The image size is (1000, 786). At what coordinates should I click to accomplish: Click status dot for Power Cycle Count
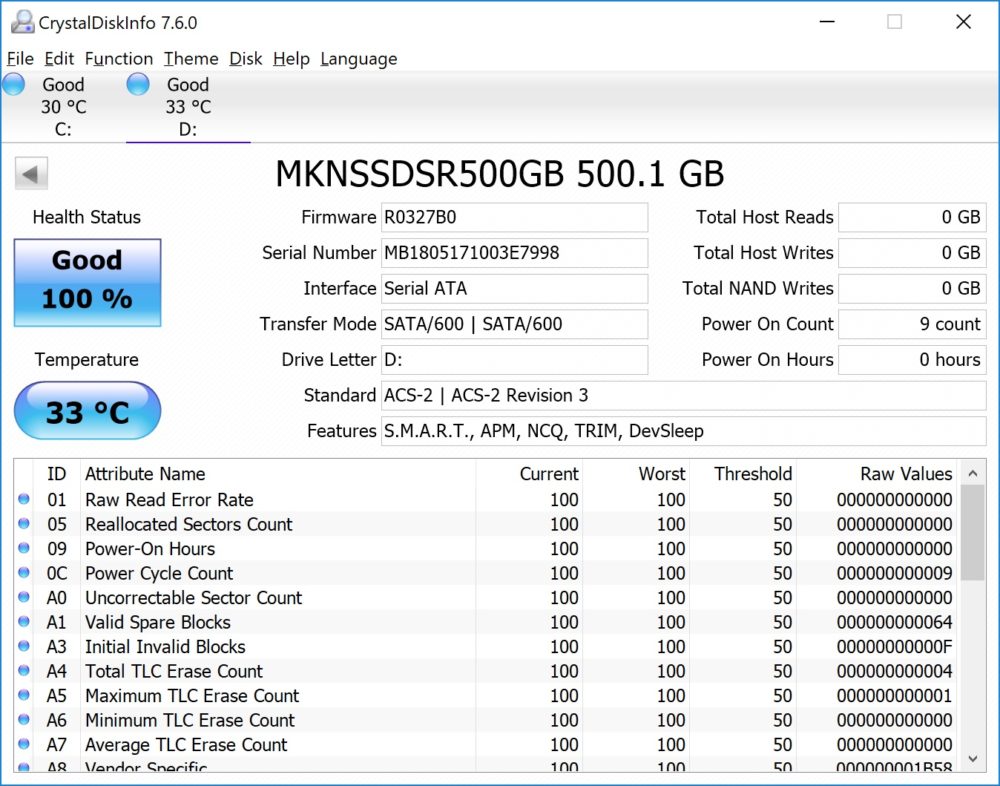tap(24, 572)
